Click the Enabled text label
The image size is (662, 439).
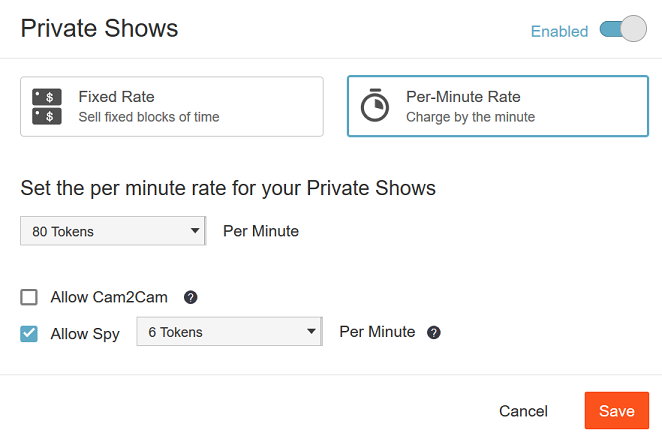click(559, 31)
